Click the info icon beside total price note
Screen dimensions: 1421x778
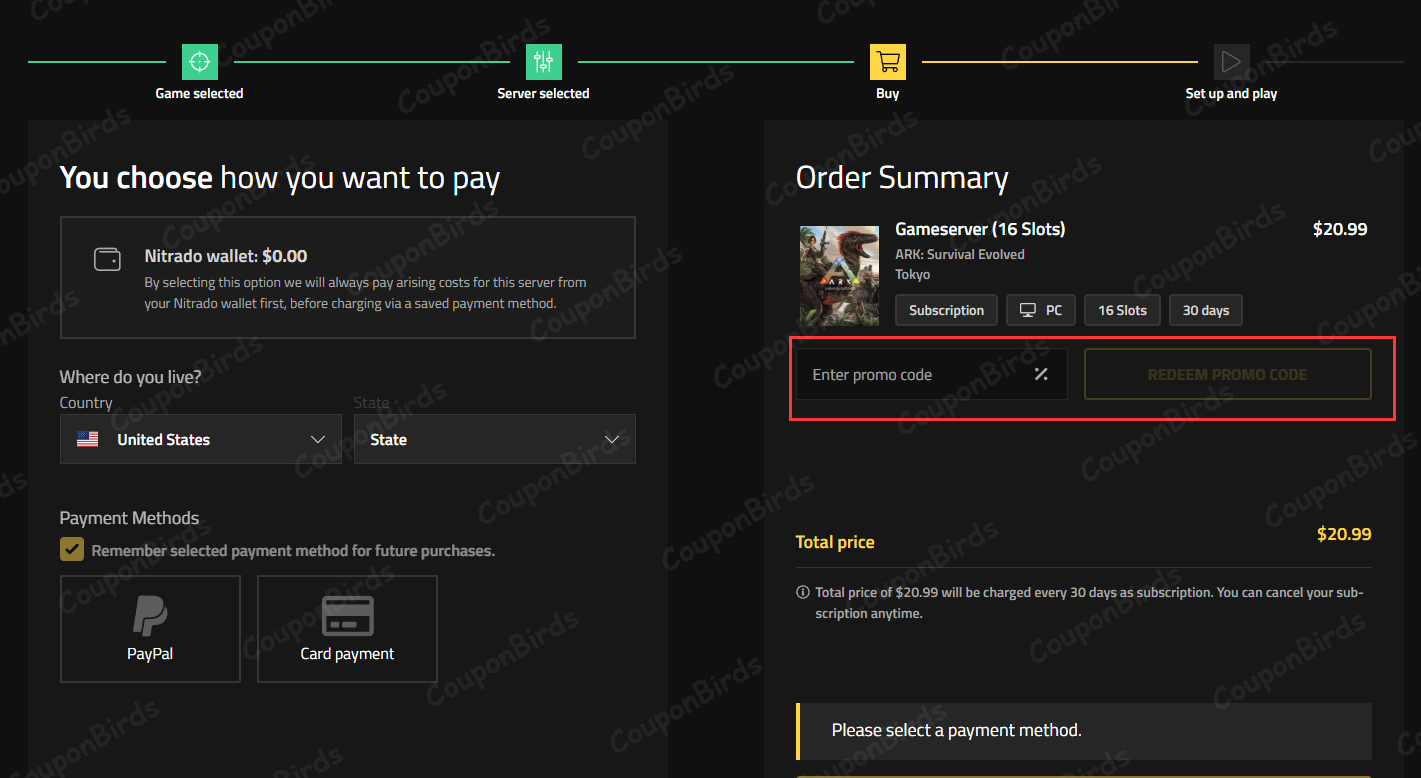(x=803, y=592)
